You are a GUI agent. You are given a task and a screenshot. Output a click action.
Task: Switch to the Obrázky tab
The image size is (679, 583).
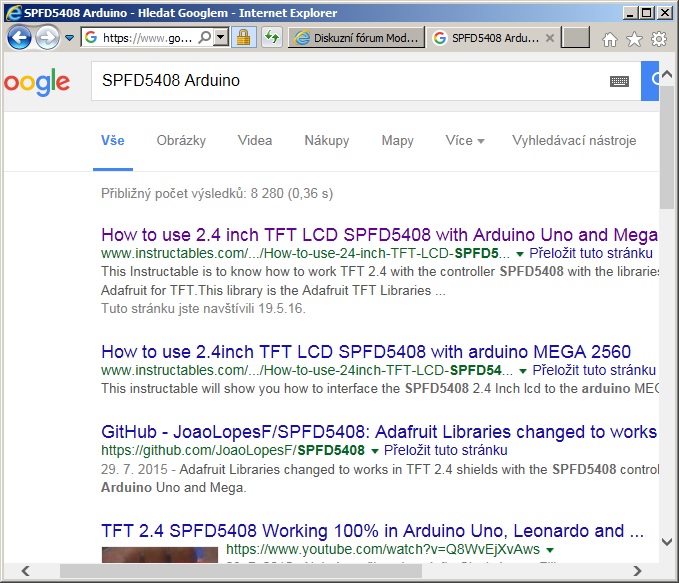click(181, 140)
